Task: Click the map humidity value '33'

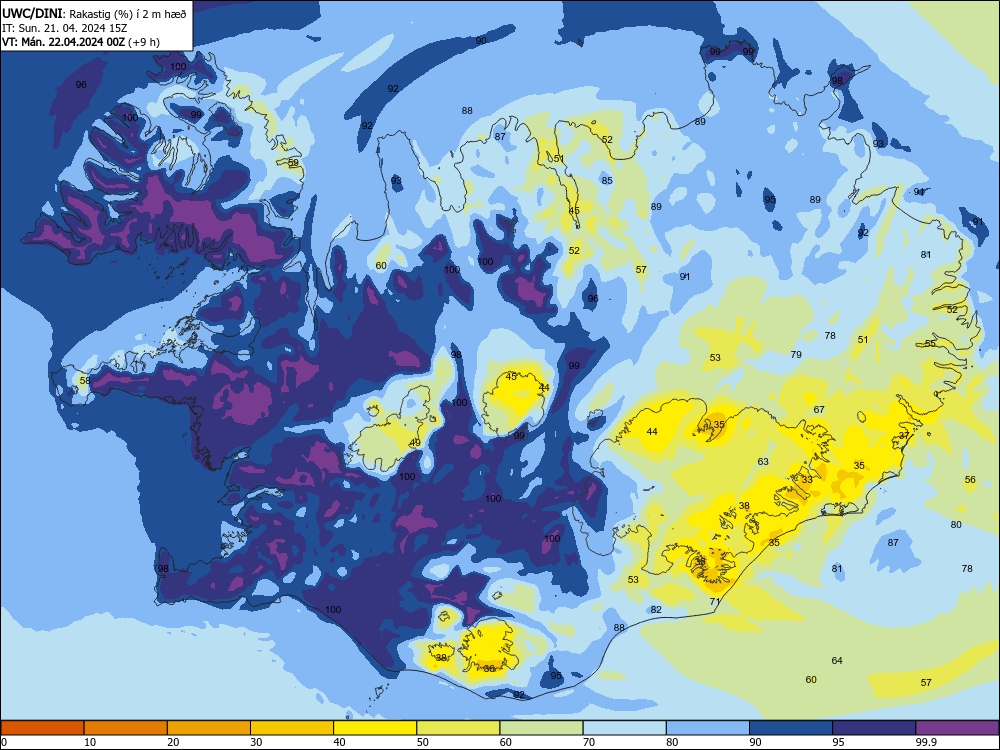Action: pyautogui.click(x=807, y=480)
